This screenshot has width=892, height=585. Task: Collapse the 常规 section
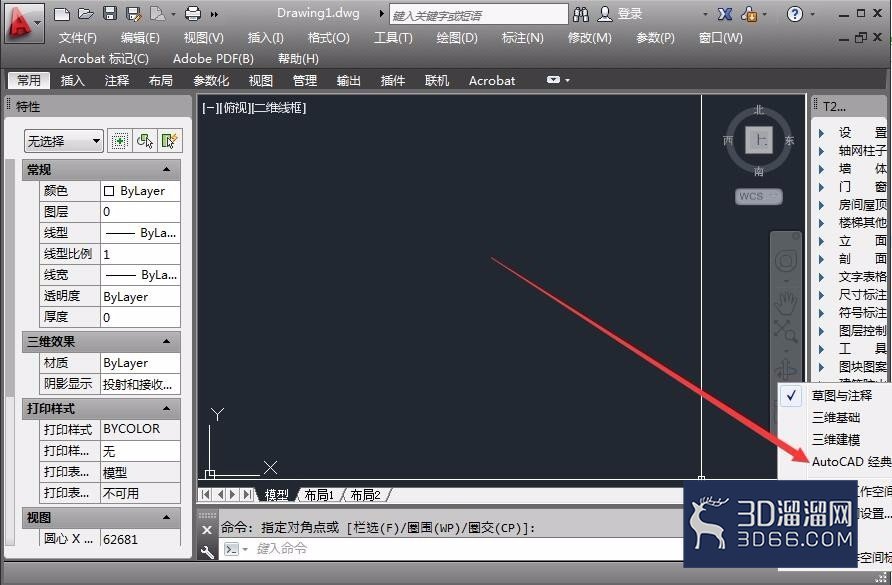click(x=166, y=170)
